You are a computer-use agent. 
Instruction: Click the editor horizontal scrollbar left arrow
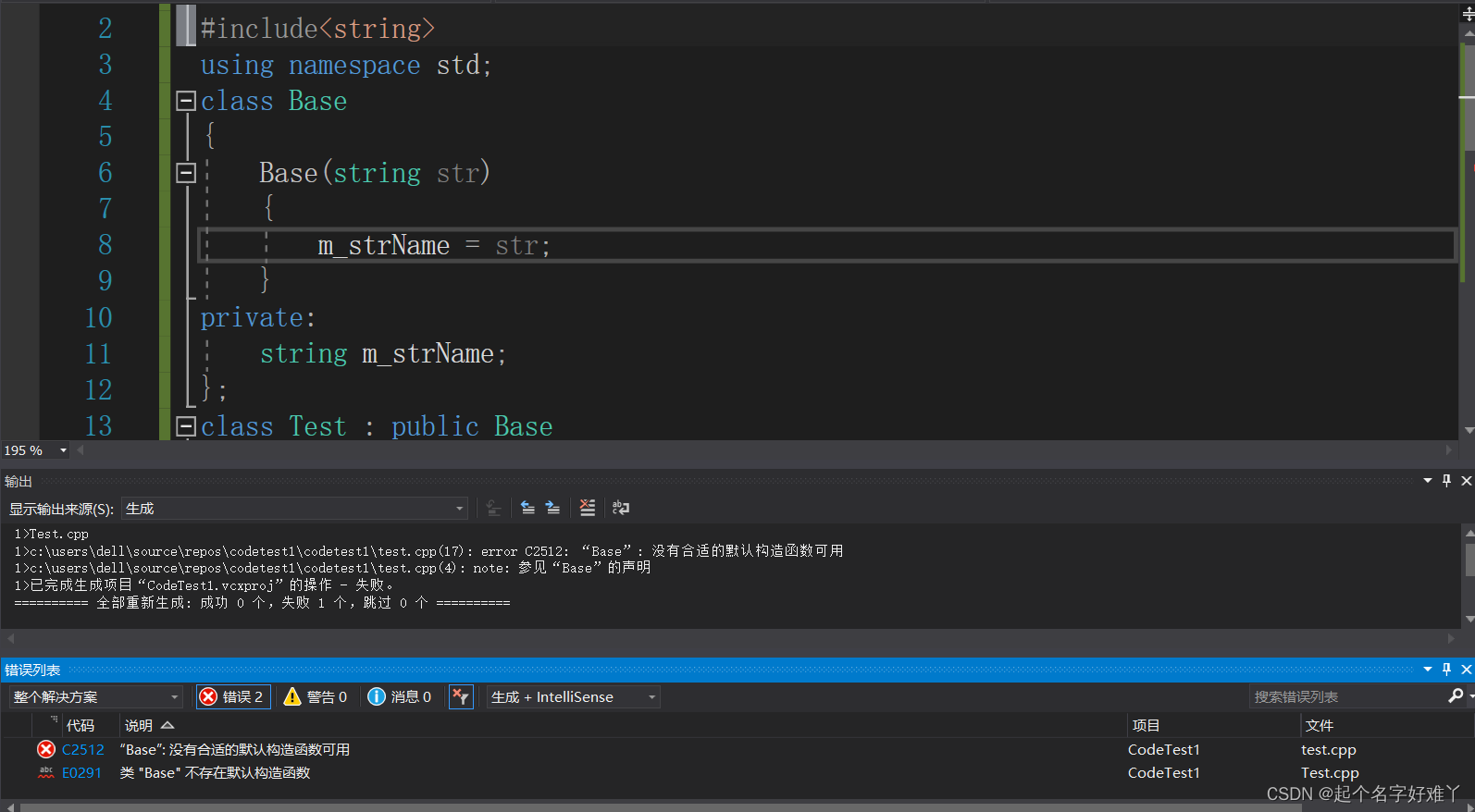click(x=81, y=450)
